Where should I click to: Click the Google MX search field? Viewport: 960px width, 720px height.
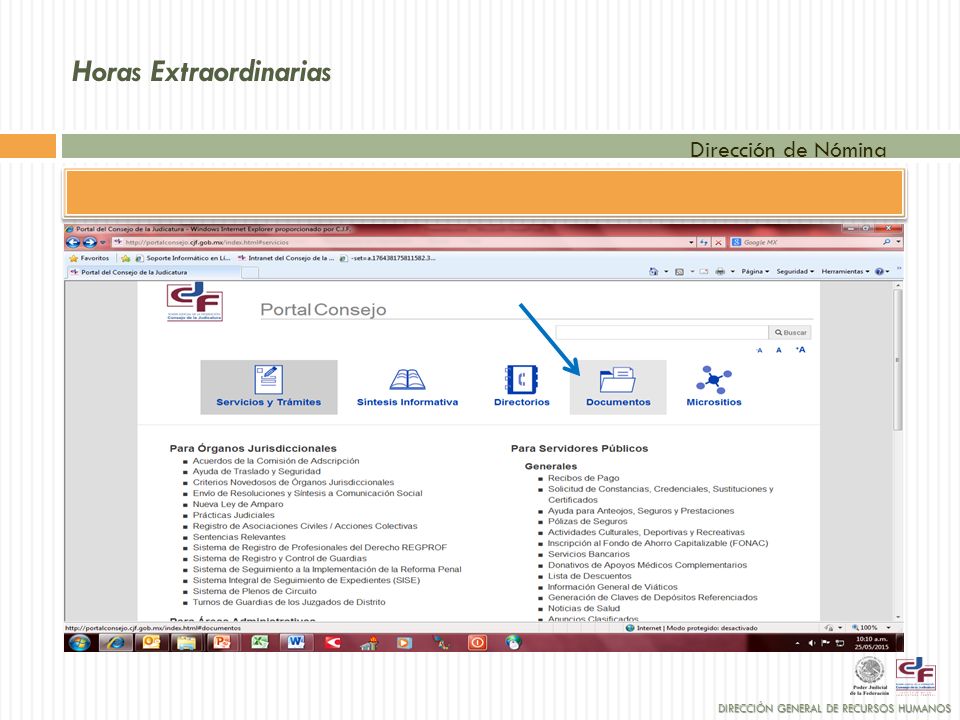(806, 242)
